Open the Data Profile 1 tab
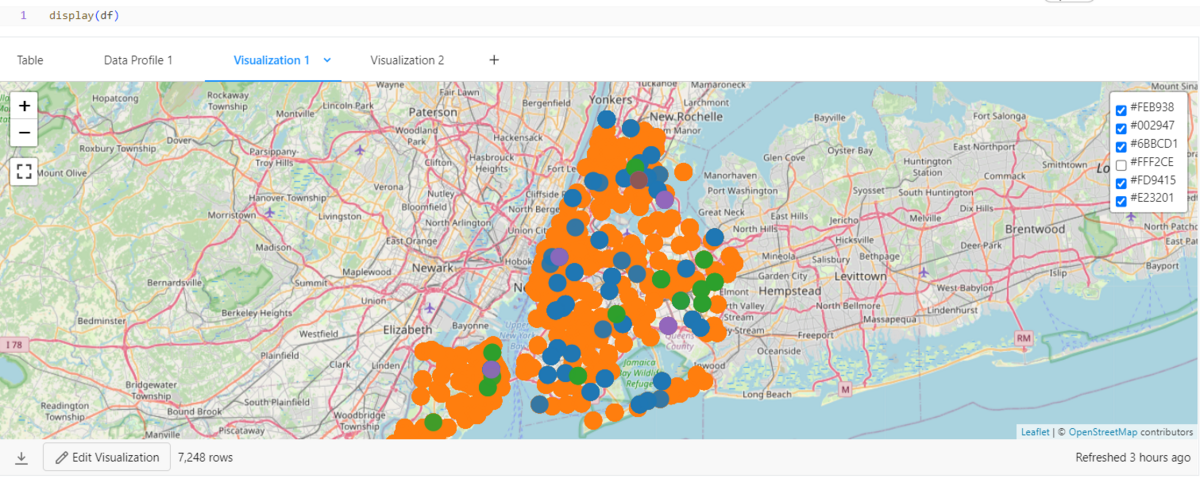Screen dimensions: 1200x479 [138, 60]
